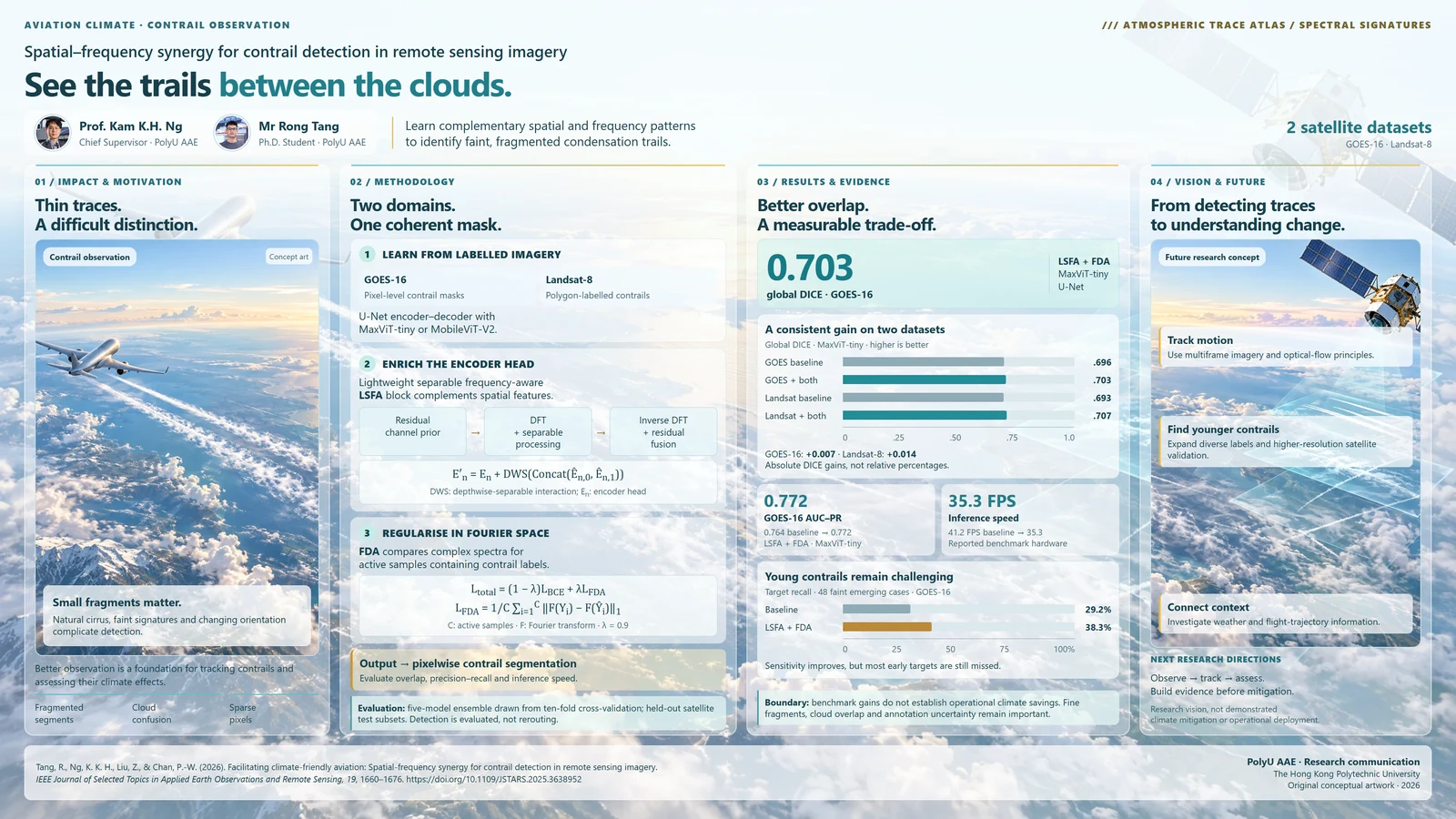Click the grey 'Baseline' recall bar
The width and height of the screenshot is (1456, 819).
[876, 610]
